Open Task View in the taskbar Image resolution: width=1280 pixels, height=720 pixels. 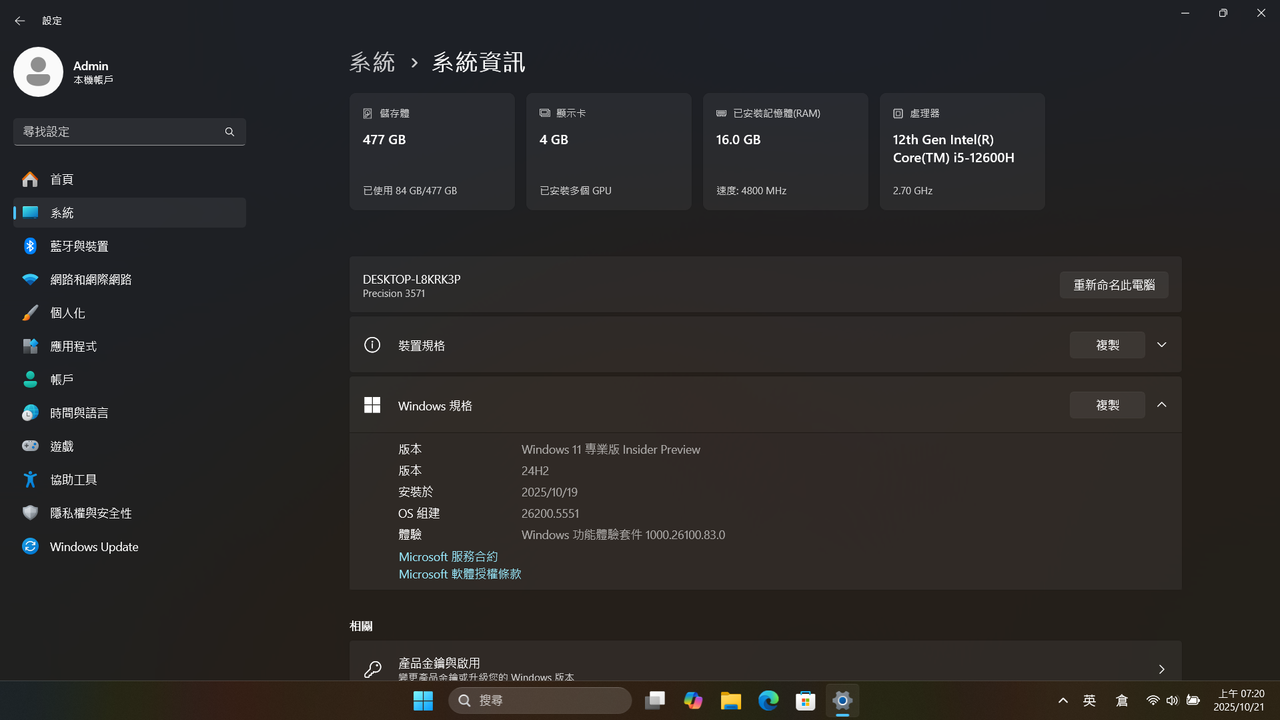click(655, 701)
